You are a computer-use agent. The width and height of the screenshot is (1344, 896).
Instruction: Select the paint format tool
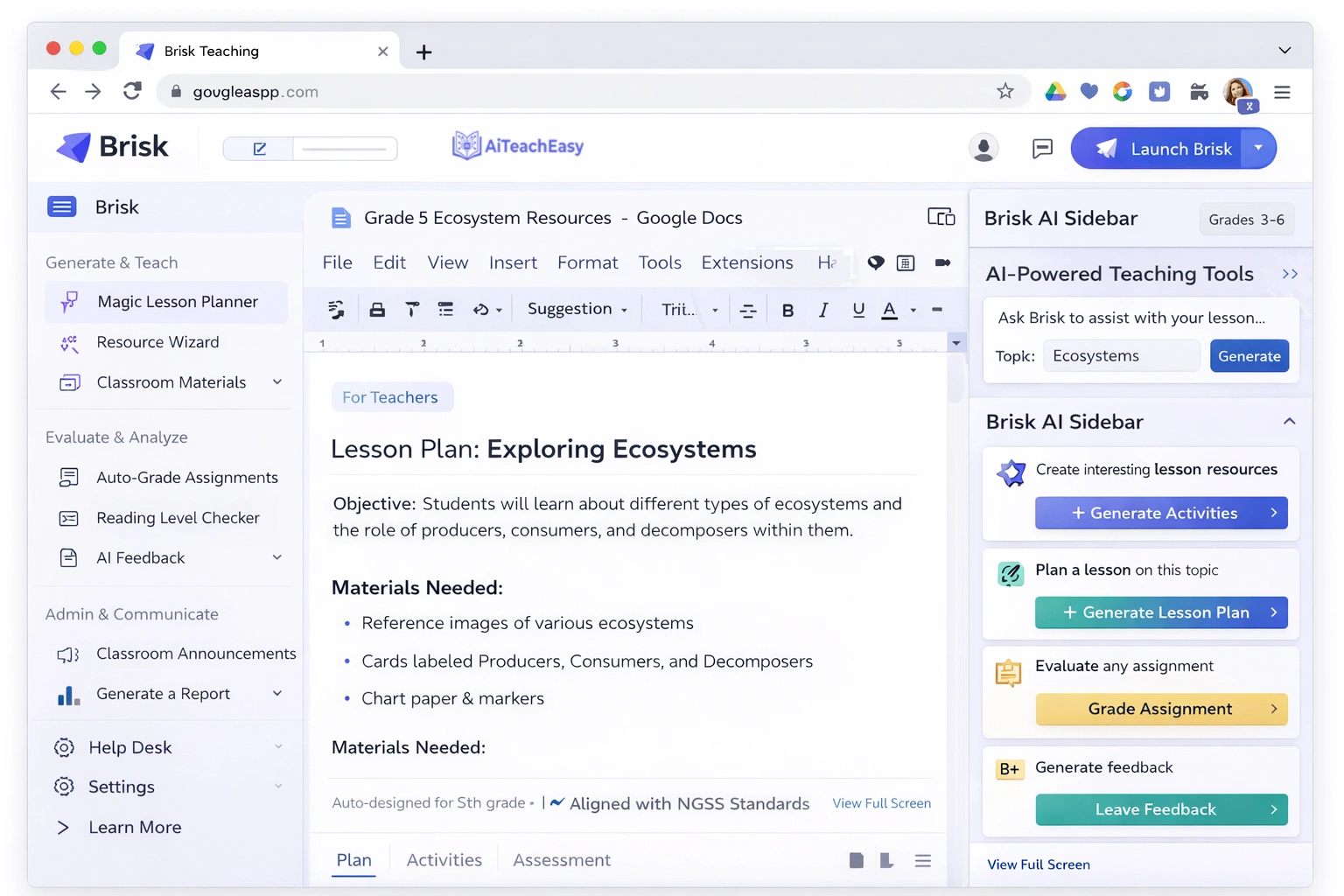pos(412,309)
